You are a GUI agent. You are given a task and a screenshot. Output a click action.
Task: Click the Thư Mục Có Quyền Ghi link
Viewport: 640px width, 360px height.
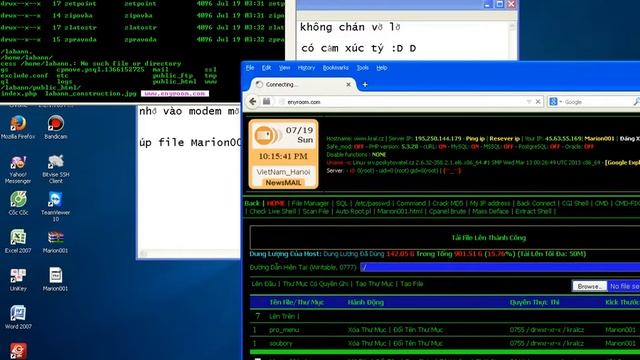(316, 284)
